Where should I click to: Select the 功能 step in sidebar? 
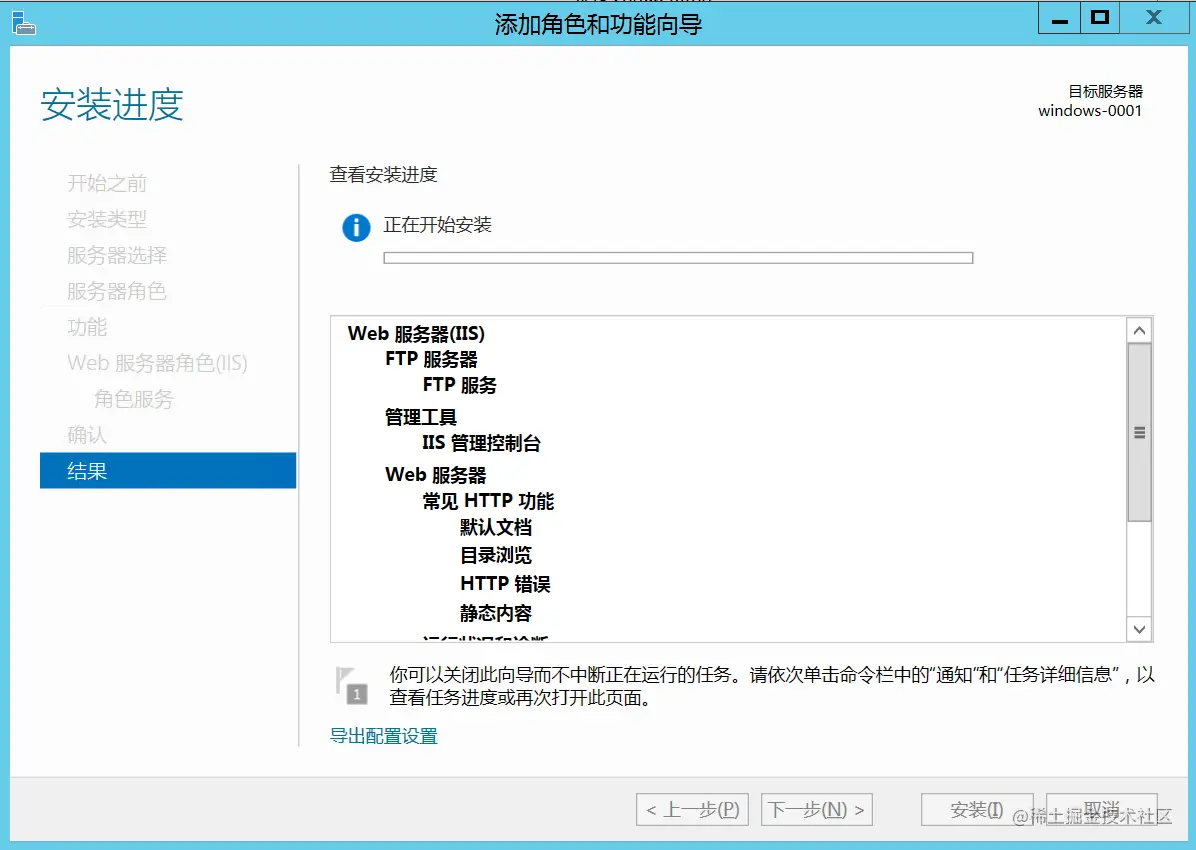coord(87,327)
